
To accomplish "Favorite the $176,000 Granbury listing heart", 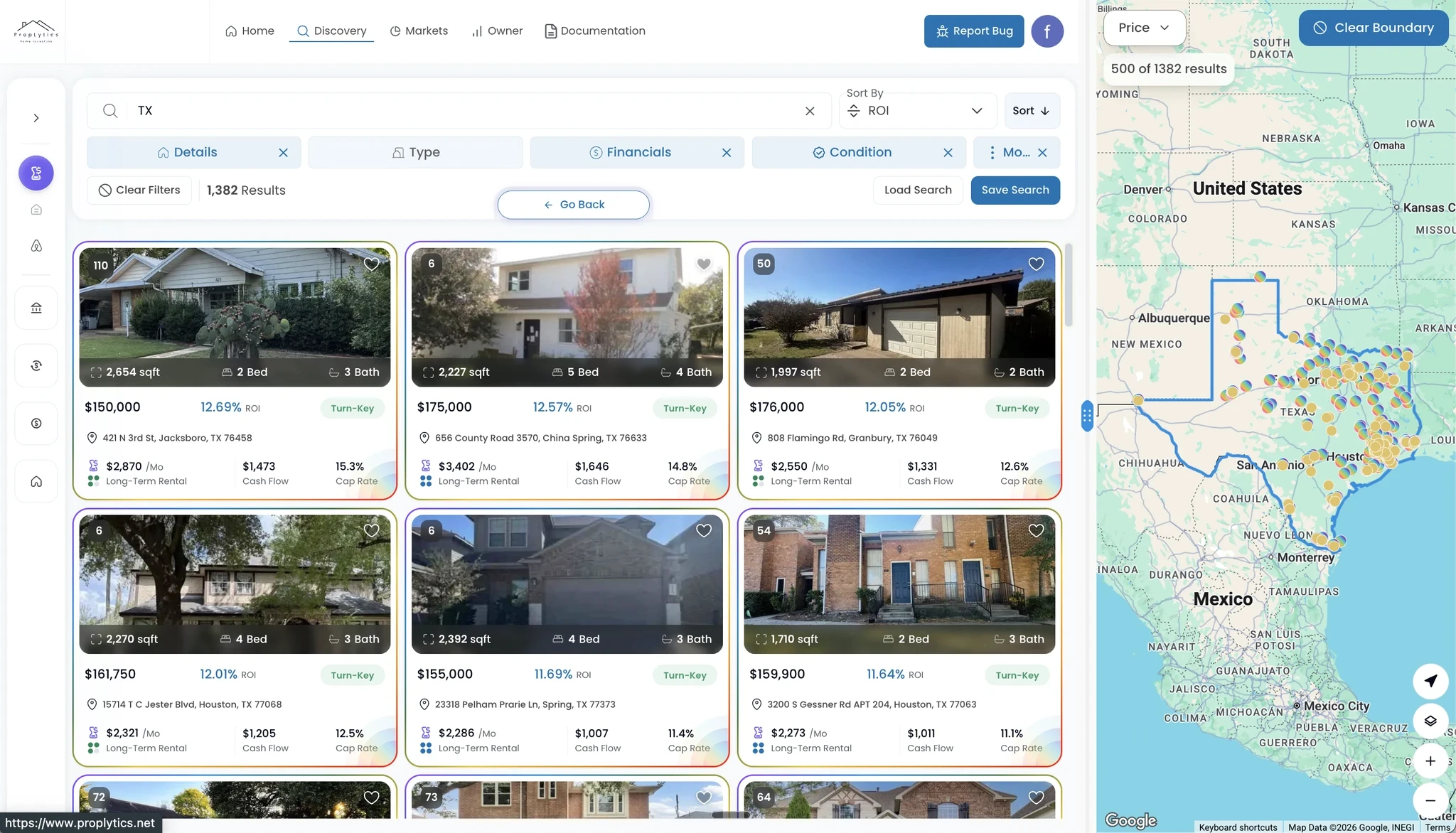I will coord(1036,264).
